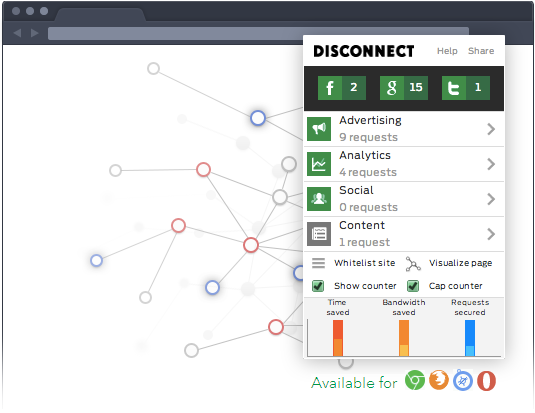
Task: Expand the Analytics requests chevron
Action: [x=491, y=164]
